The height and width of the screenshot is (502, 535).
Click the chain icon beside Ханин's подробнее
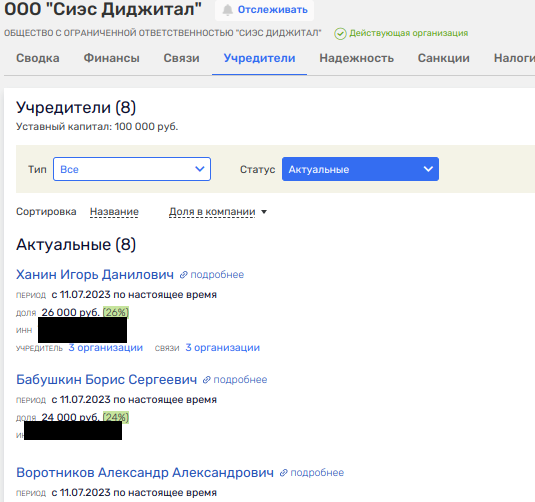coord(184,275)
